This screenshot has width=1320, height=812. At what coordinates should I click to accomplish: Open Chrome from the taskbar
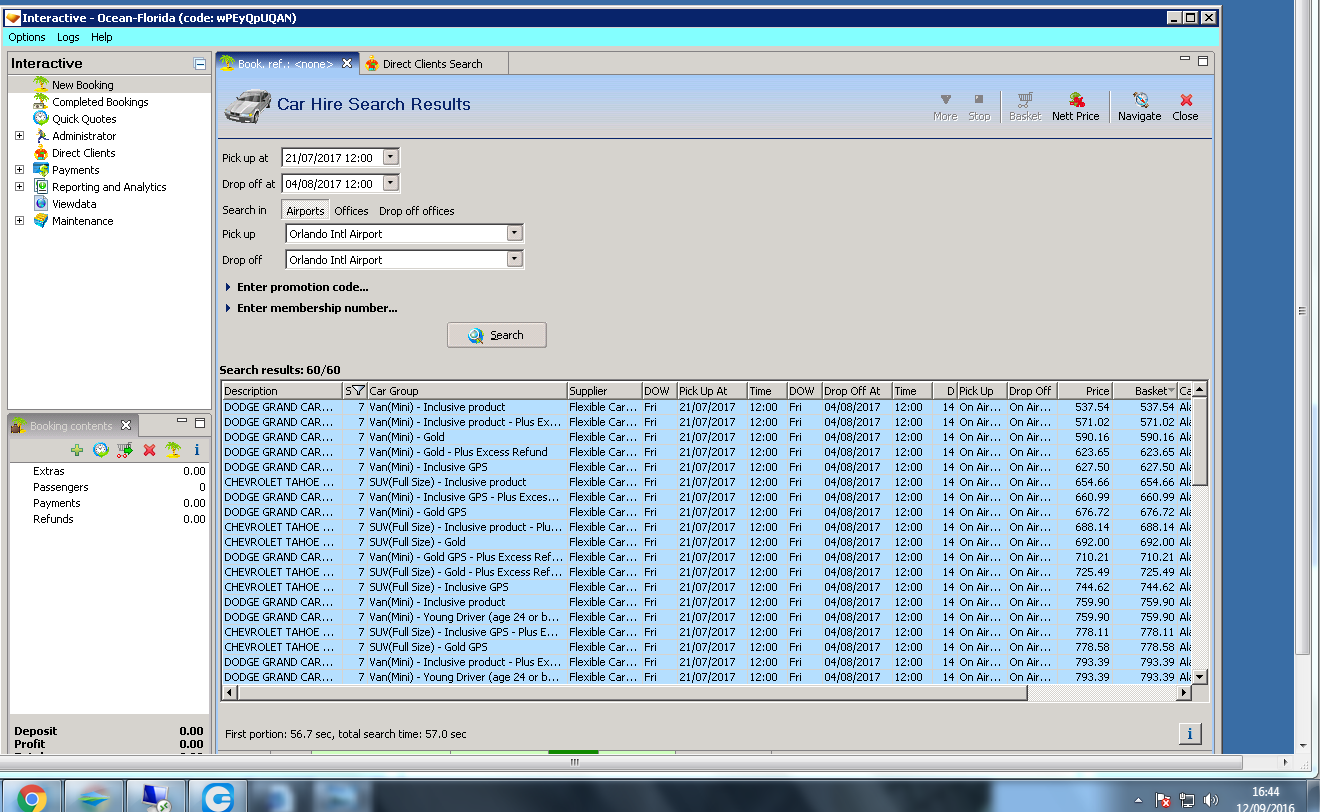pos(31,797)
